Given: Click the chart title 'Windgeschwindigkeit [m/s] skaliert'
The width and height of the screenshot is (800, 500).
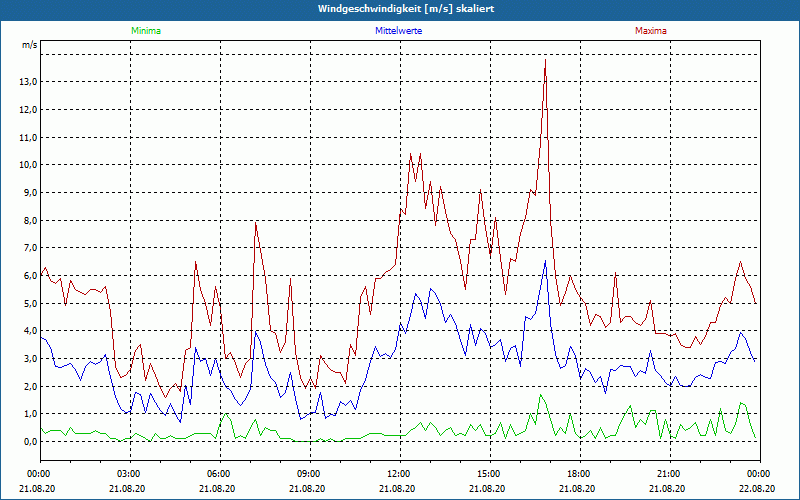Looking at the screenshot, I should 406,9.
